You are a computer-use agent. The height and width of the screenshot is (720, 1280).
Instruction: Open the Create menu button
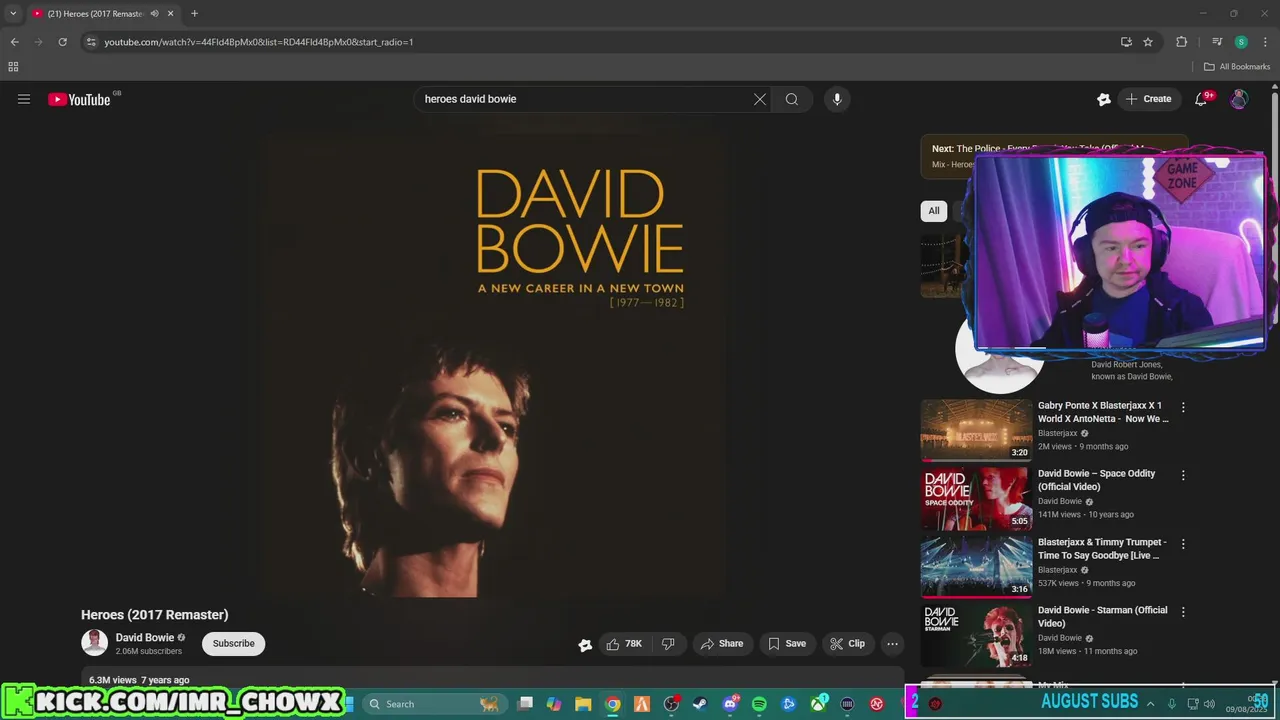[1148, 99]
